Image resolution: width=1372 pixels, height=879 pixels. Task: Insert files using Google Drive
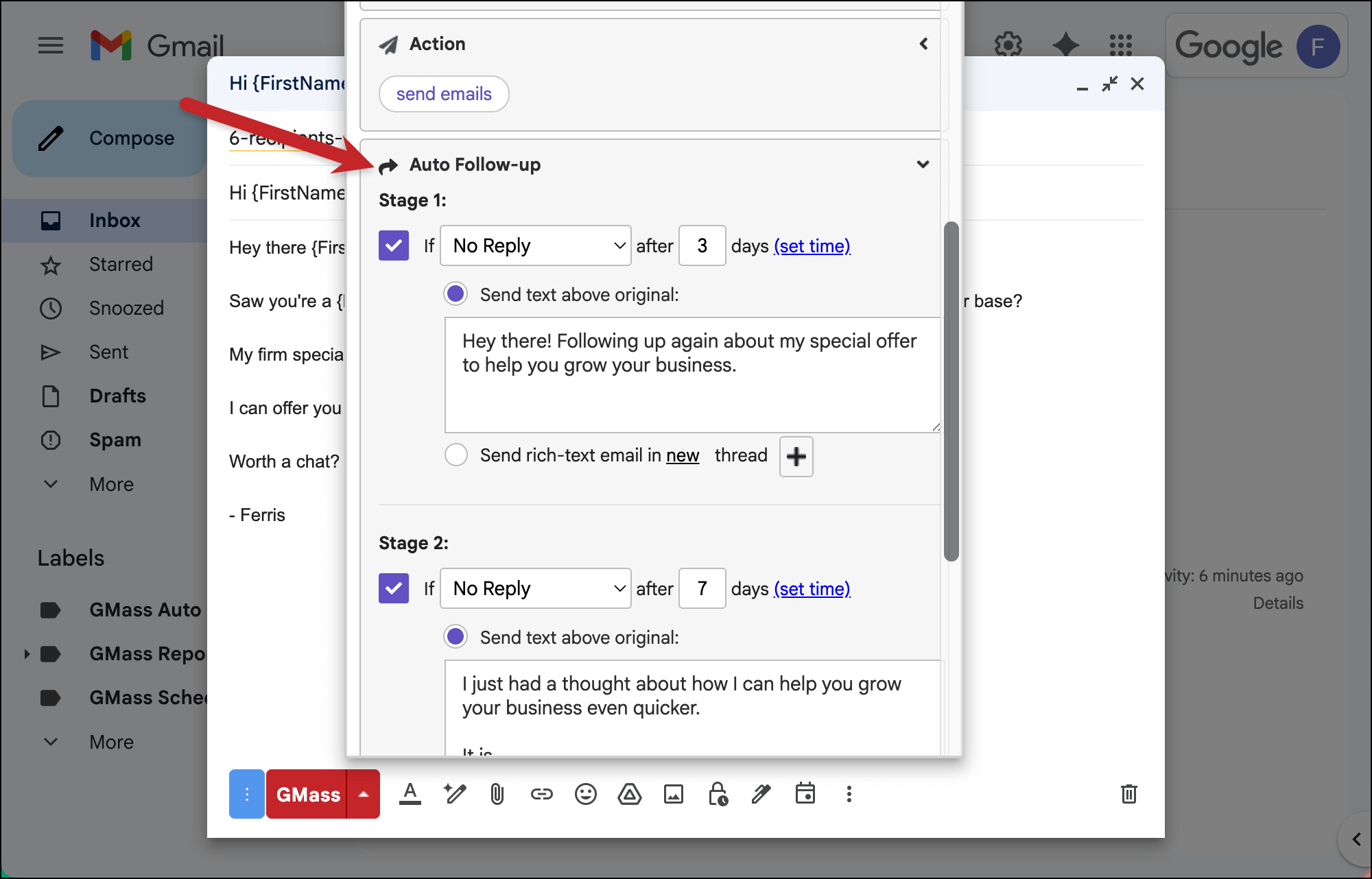coord(629,794)
